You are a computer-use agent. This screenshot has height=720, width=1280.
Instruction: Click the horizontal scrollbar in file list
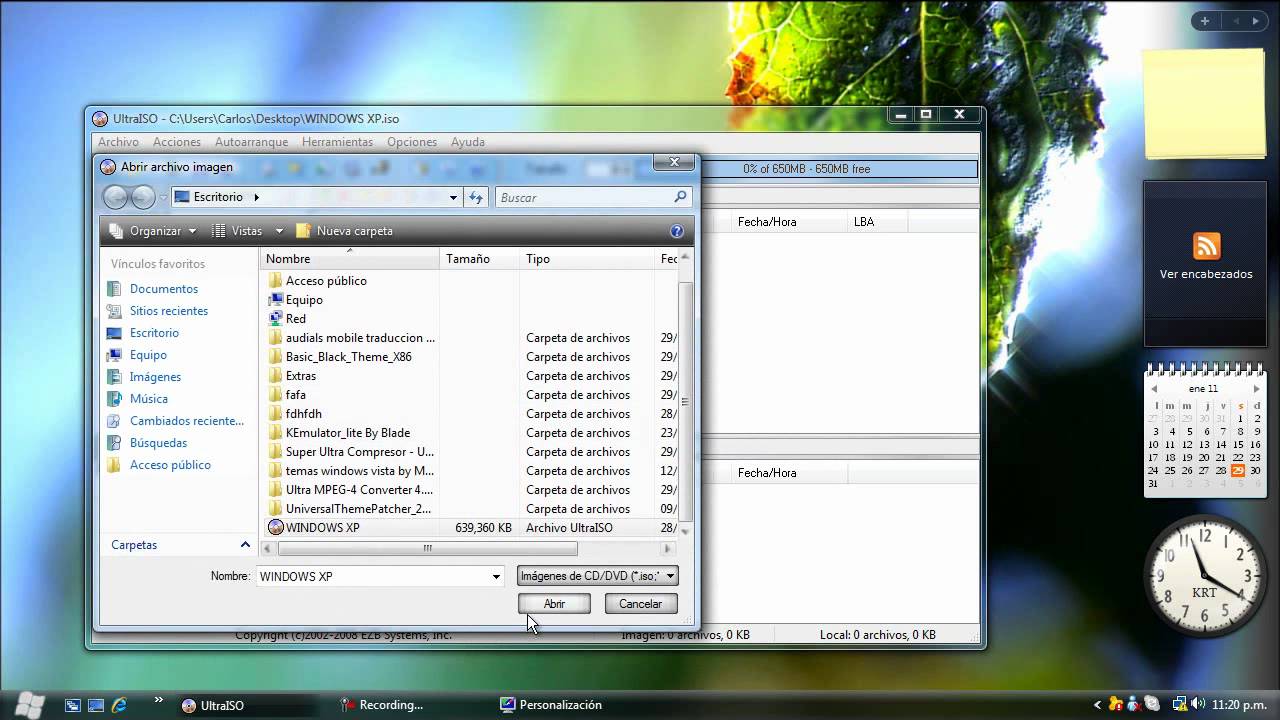427,548
